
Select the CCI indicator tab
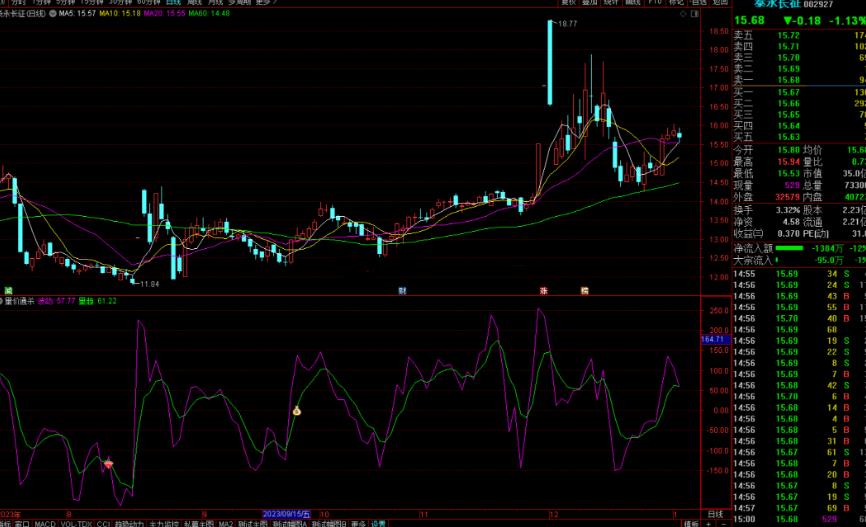(103, 523)
